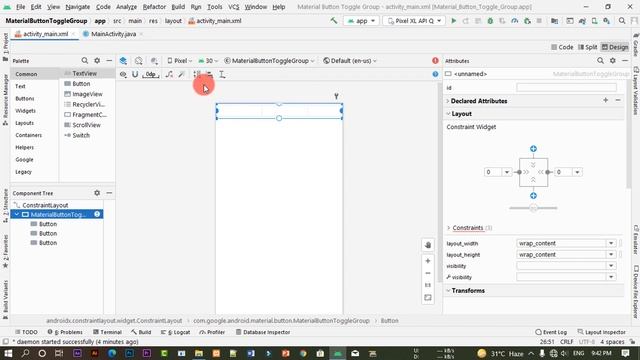The height and width of the screenshot is (360, 640).
Task: Switch to Code view mode
Action: coord(562,47)
